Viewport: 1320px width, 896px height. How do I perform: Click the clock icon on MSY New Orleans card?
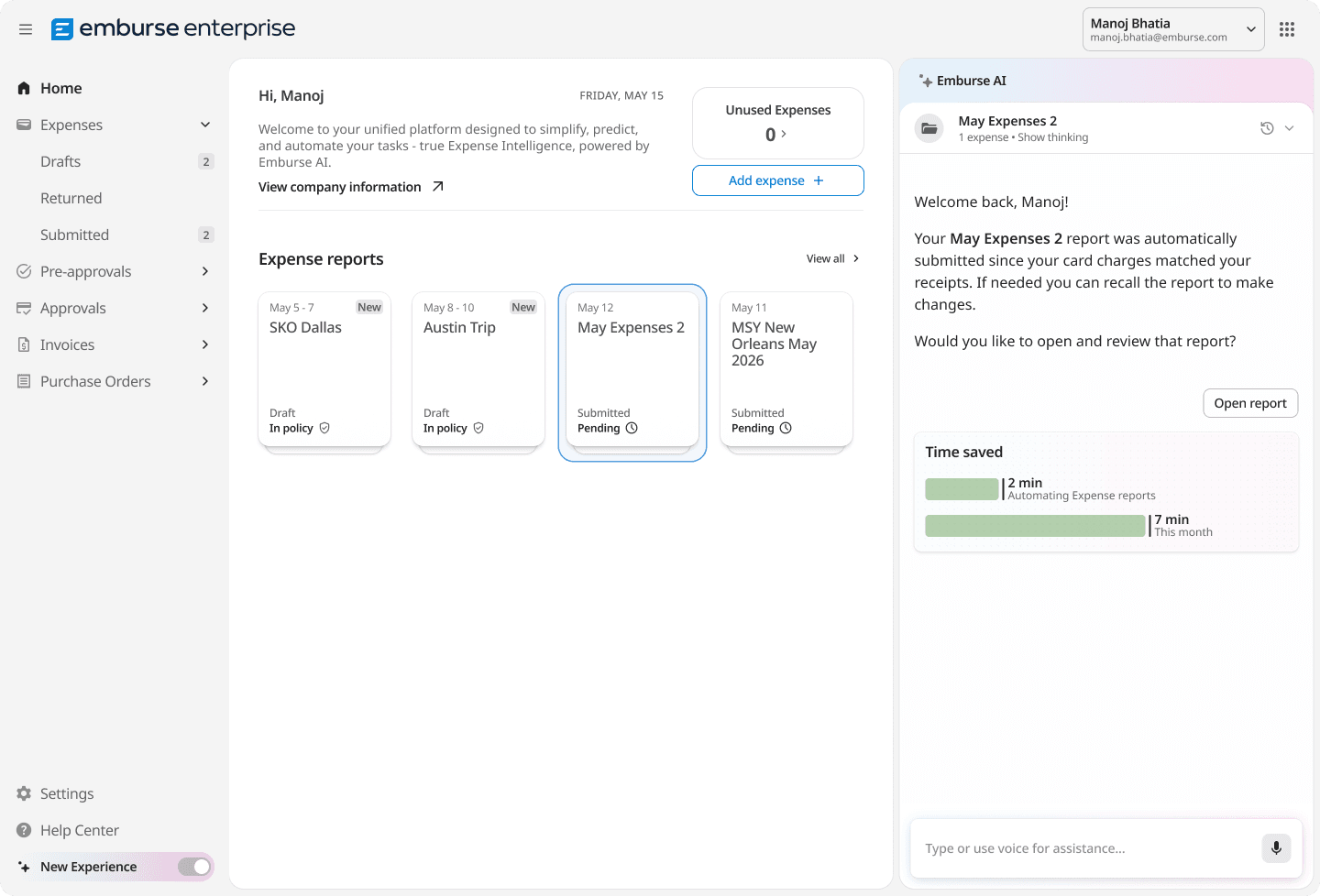(786, 428)
